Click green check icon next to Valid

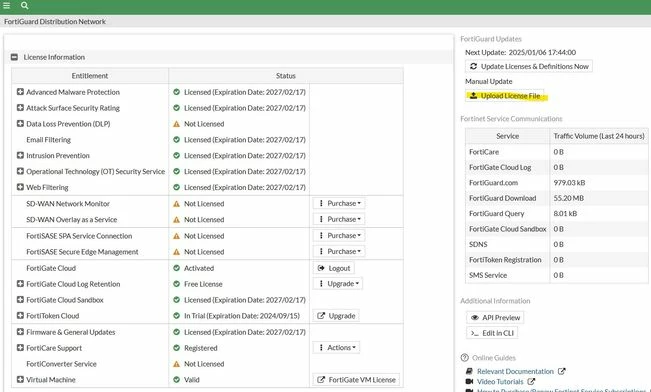[176, 380]
